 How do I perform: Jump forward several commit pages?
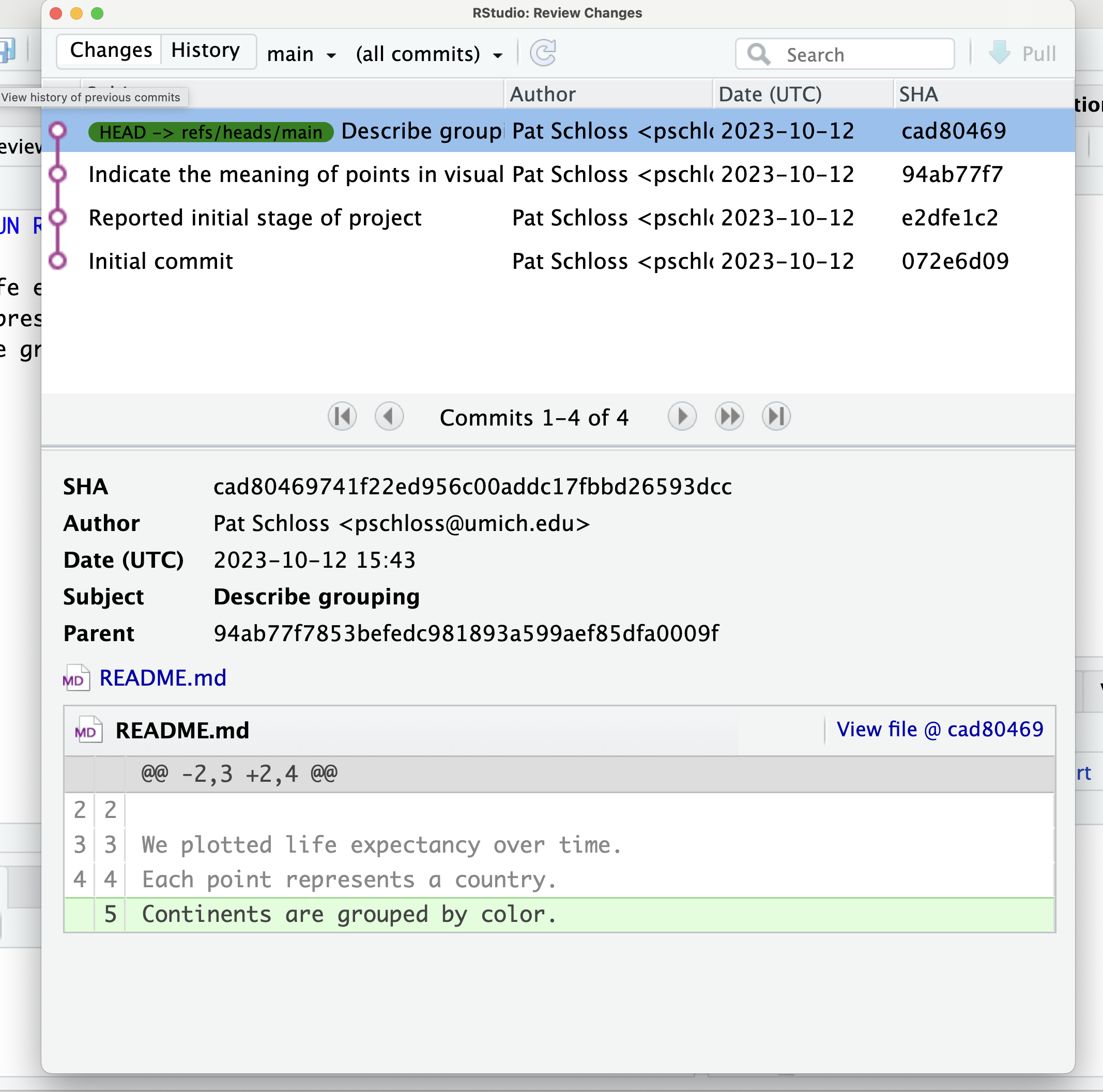pos(729,417)
